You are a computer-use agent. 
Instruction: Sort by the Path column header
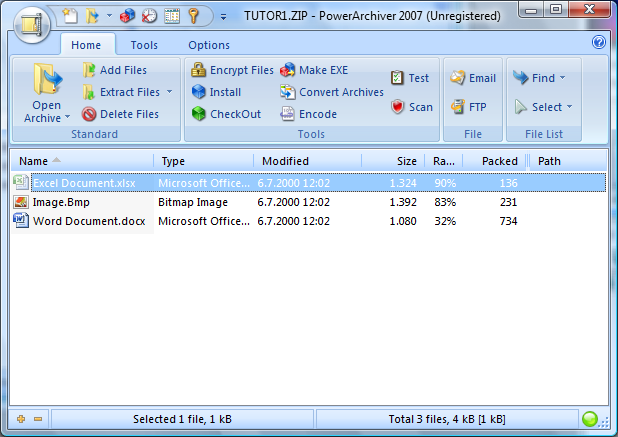pos(568,161)
